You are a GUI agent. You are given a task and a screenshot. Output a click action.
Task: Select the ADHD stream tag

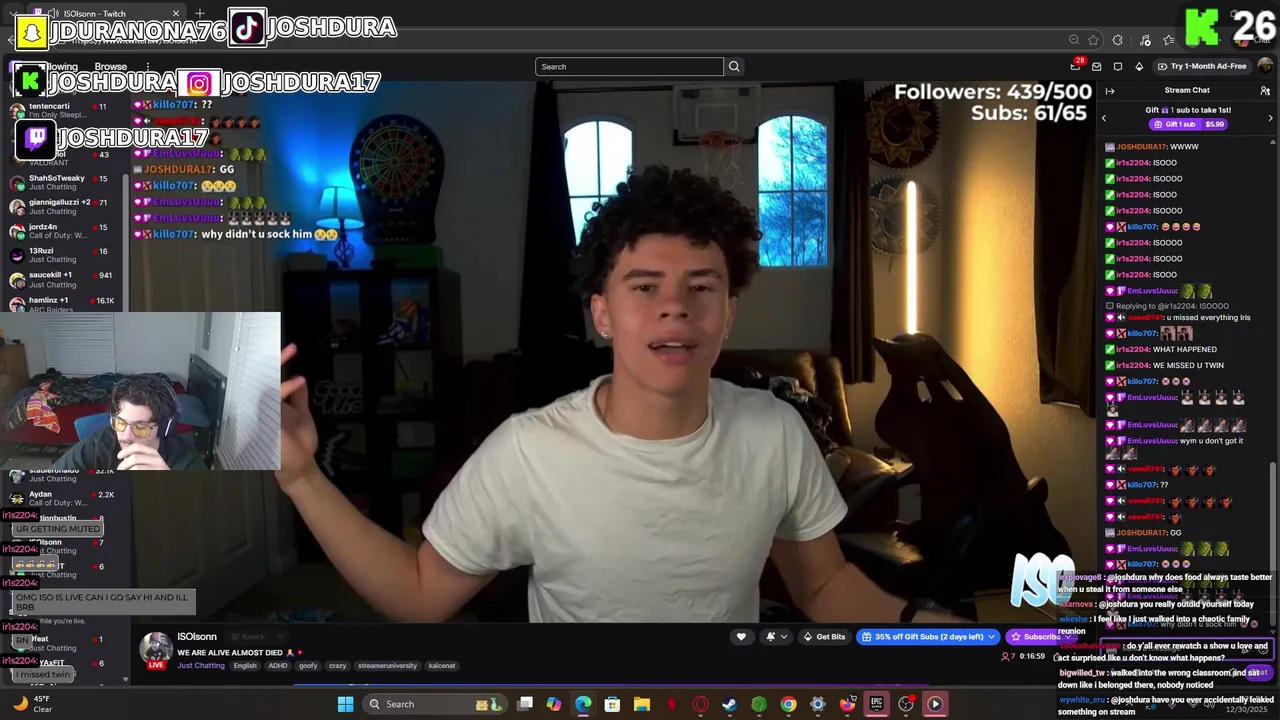(277, 665)
